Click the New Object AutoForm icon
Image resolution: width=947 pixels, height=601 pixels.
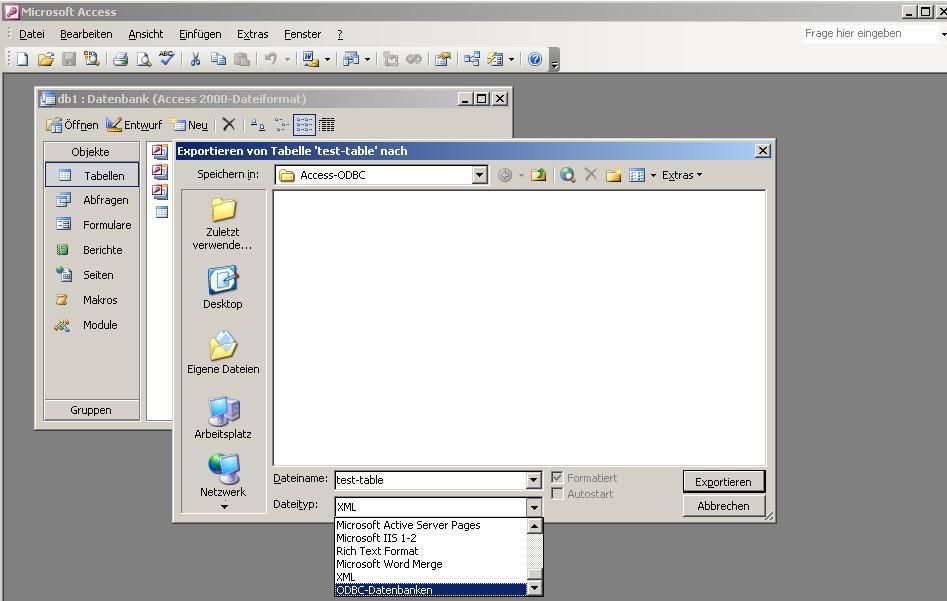tap(495, 59)
